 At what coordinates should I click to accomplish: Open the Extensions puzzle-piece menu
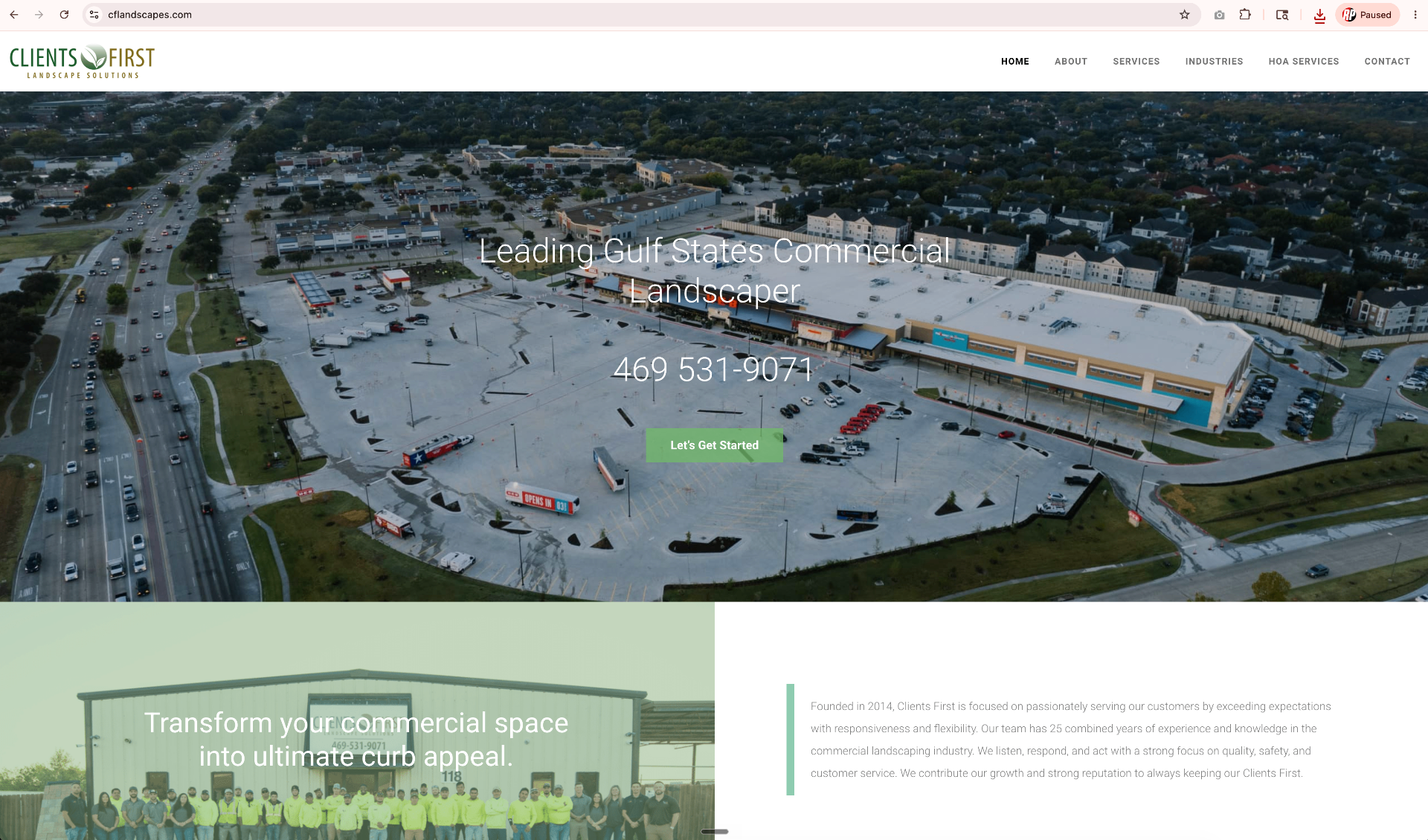click(1245, 15)
